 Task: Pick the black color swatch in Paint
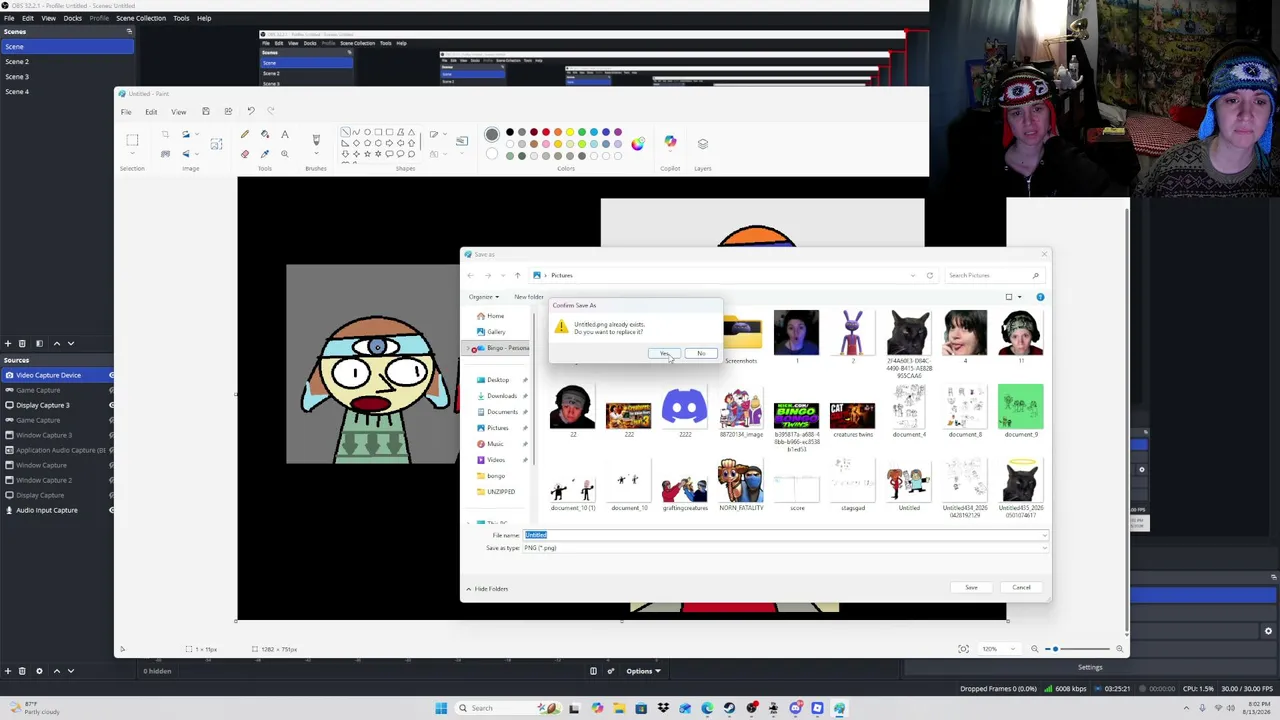pyautogui.click(x=510, y=132)
